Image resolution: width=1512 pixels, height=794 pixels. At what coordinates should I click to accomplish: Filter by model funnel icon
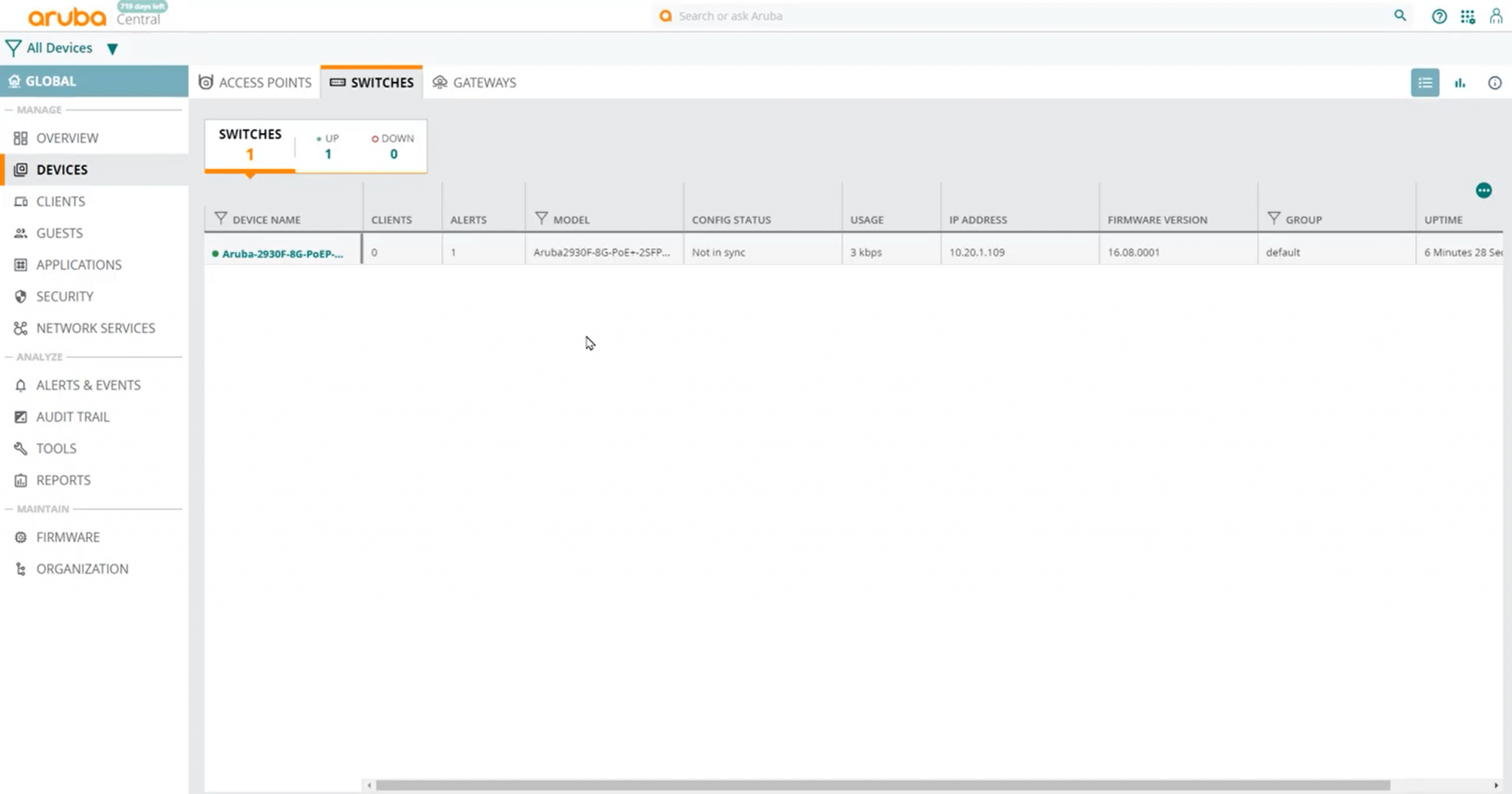[541, 218]
